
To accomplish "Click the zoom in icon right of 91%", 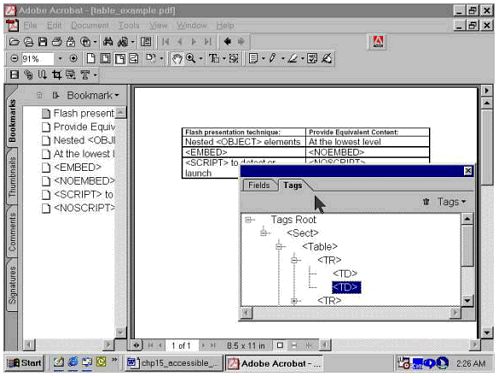I will [74, 59].
